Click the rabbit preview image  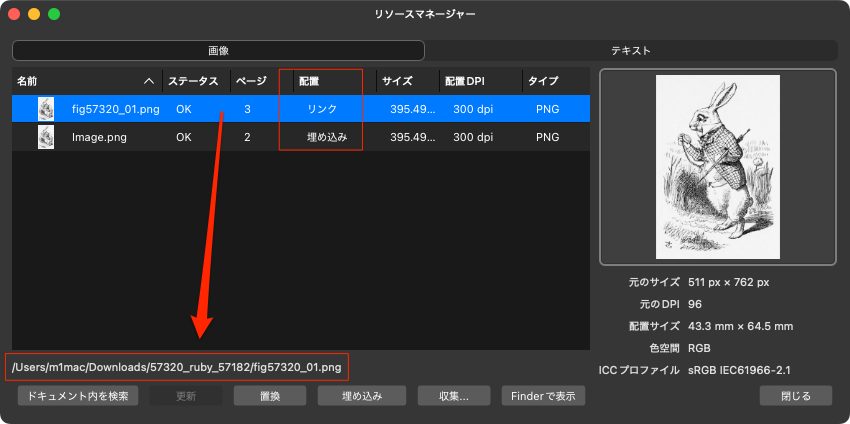point(717,167)
